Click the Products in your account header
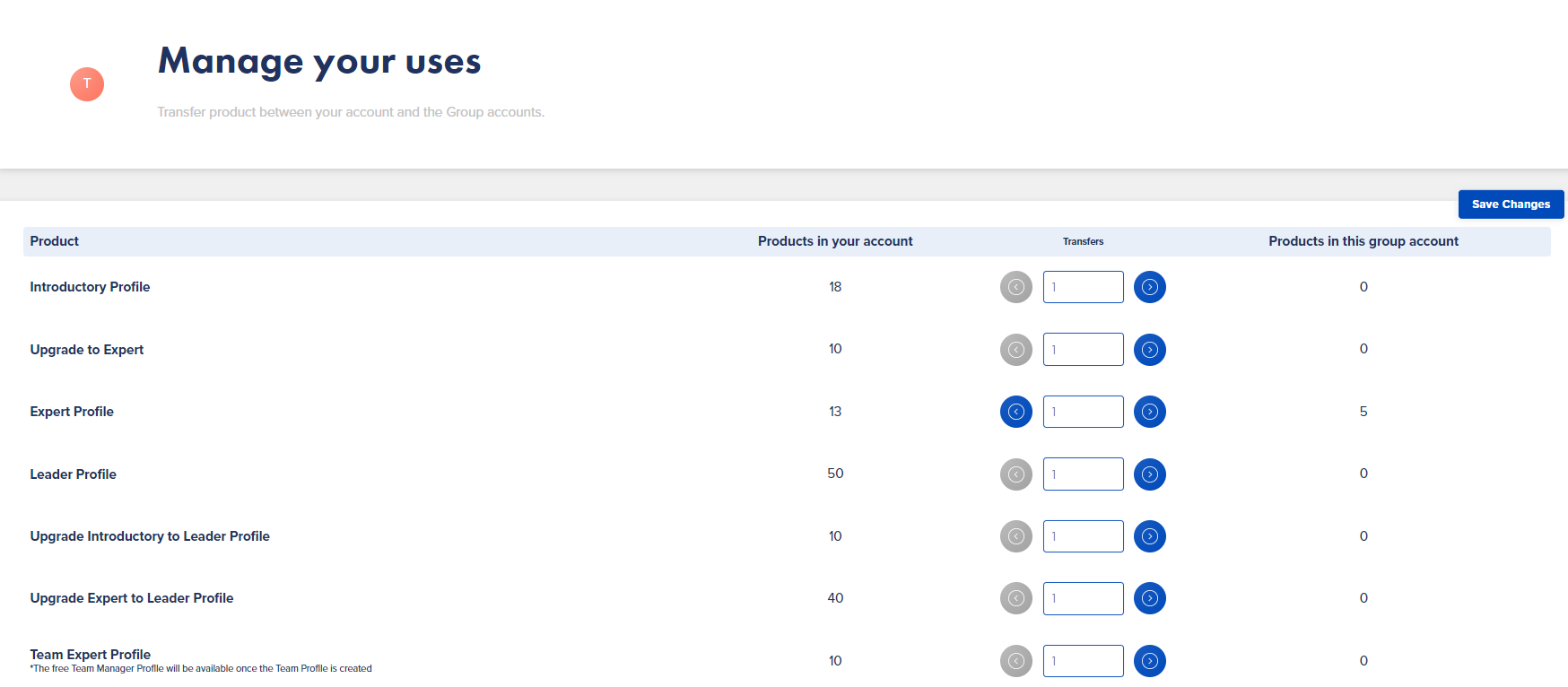 click(x=835, y=241)
